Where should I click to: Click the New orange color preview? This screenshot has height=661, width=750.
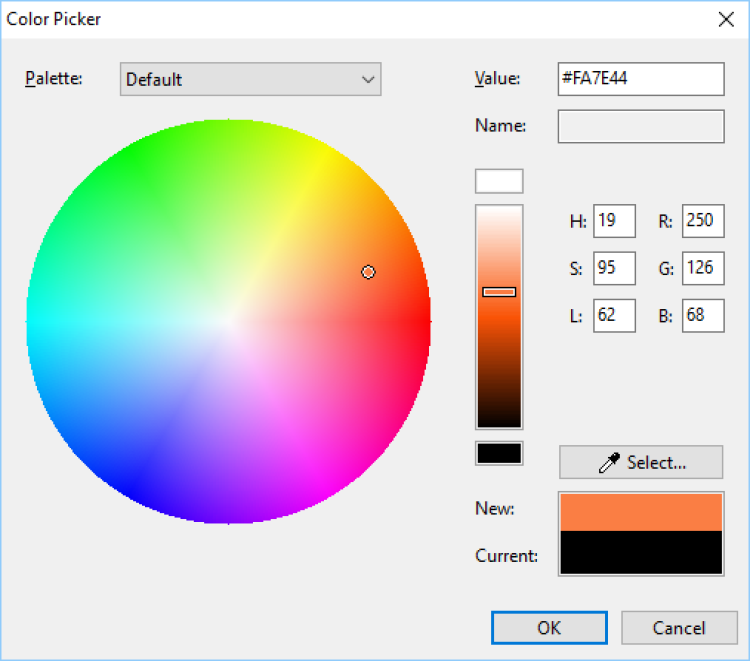[641, 512]
